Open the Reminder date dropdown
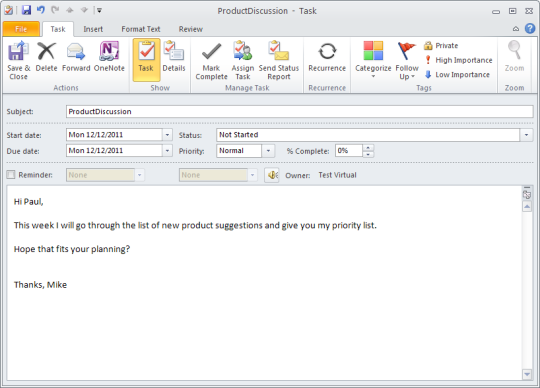The width and height of the screenshot is (540, 388). [x=139, y=175]
